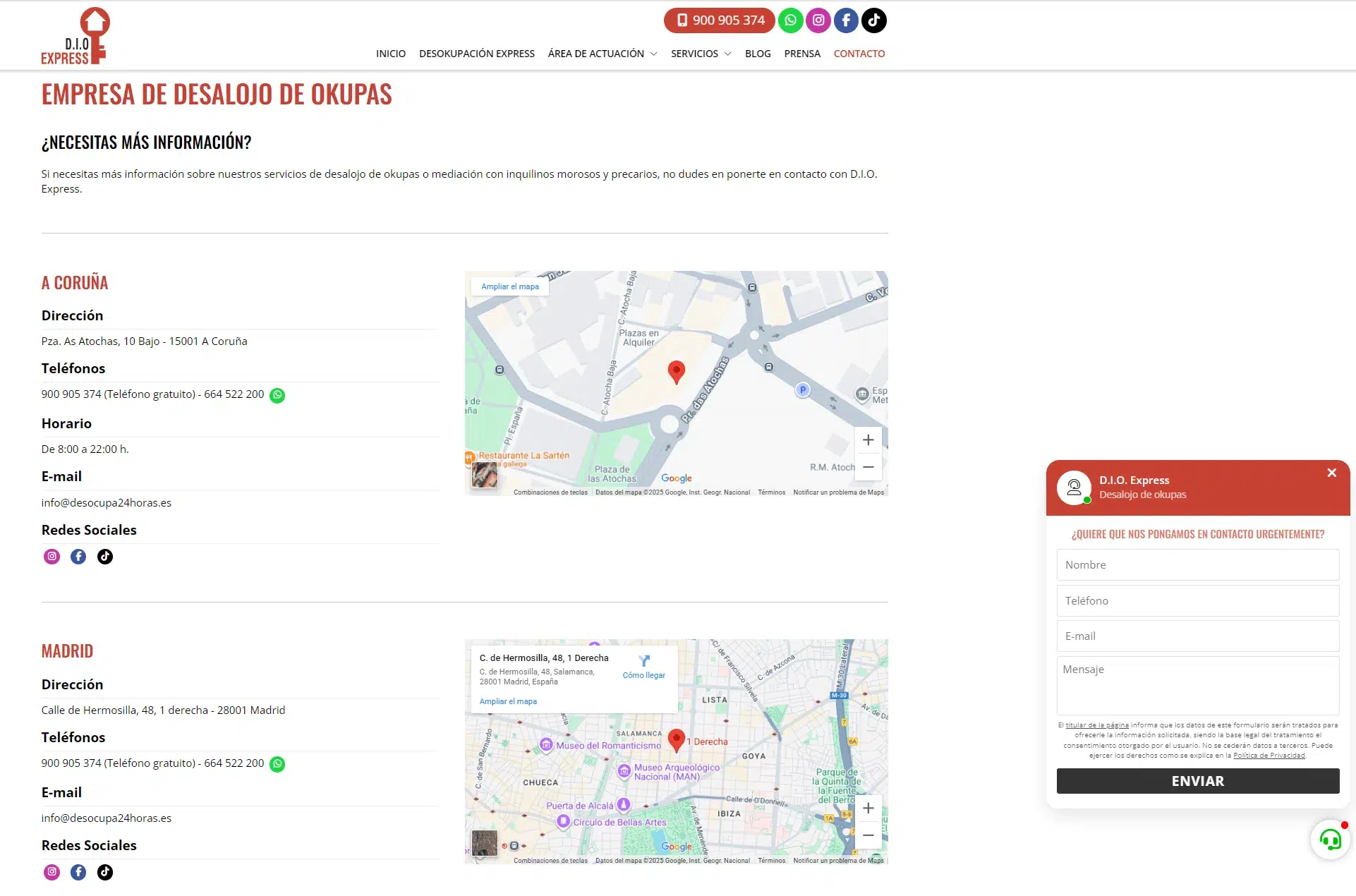The width and height of the screenshot is (1356, 896).
Task: Click Cómo llegar directions on Madrid map
Action: [x=644, y=667]
